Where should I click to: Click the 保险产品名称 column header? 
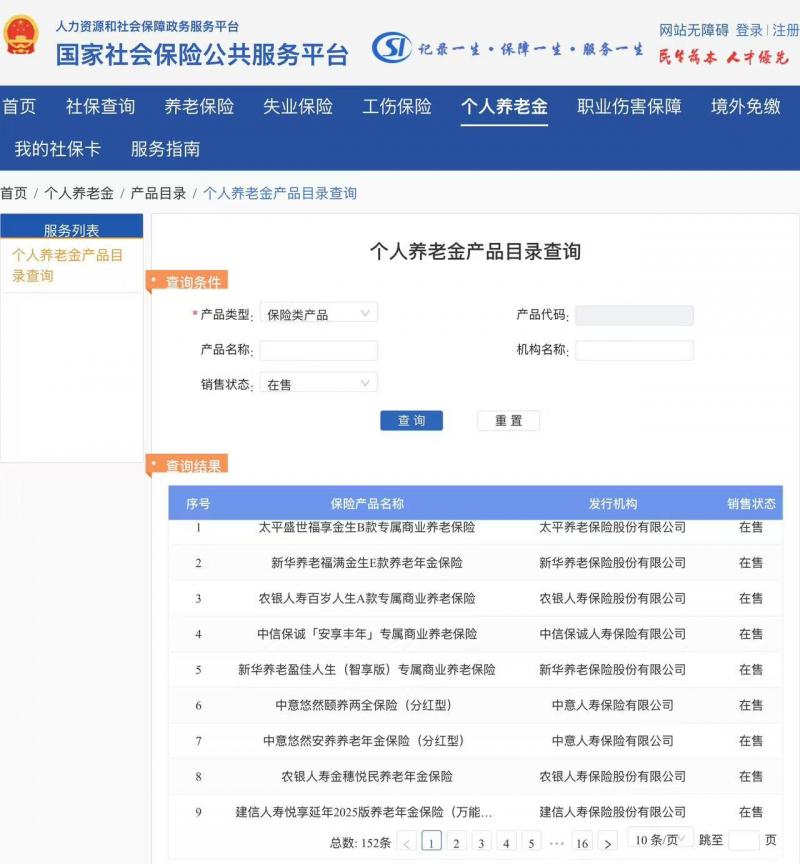tap(367, 503)
